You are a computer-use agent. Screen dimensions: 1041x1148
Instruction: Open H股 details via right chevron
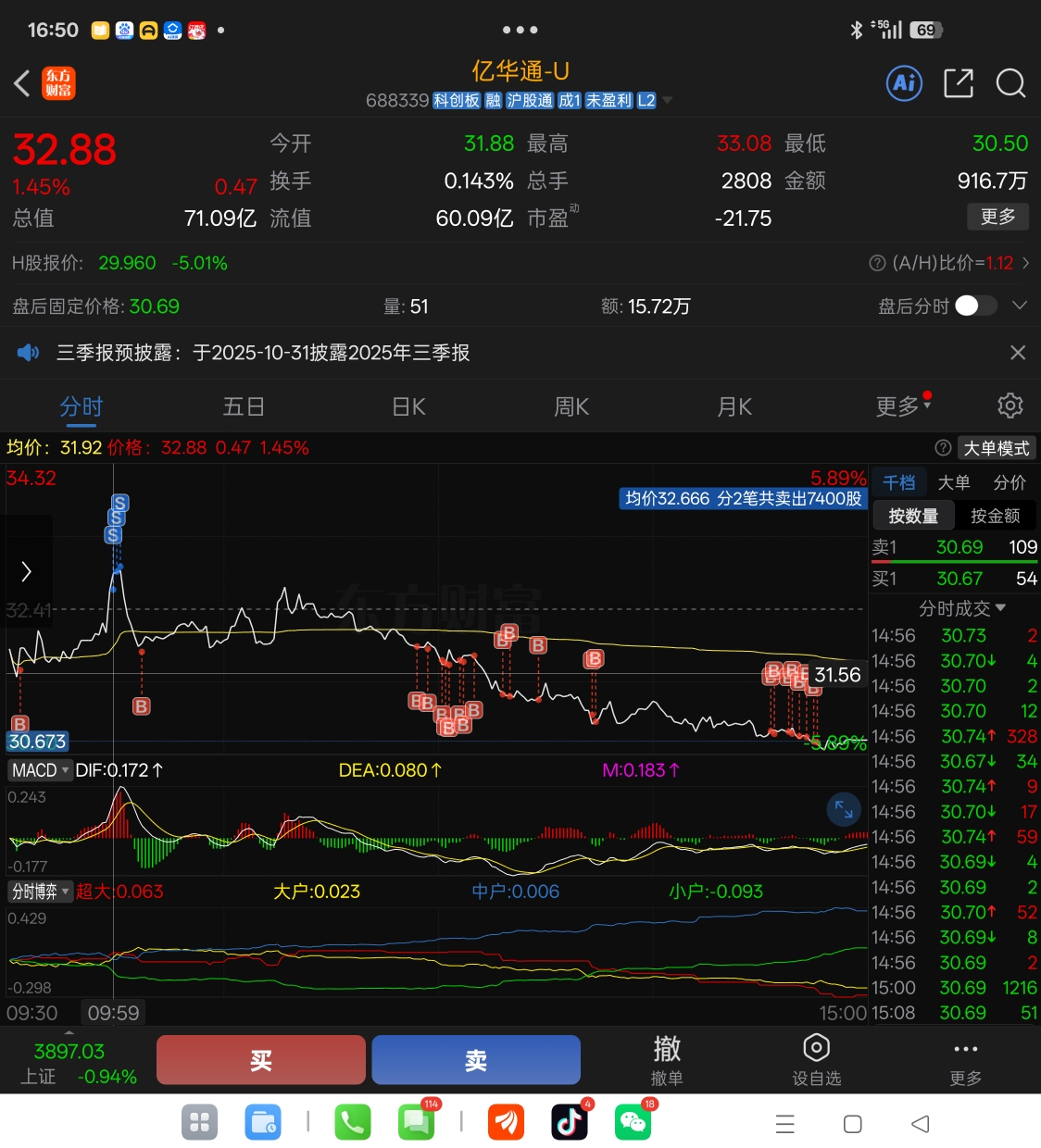coord(1026,263)
